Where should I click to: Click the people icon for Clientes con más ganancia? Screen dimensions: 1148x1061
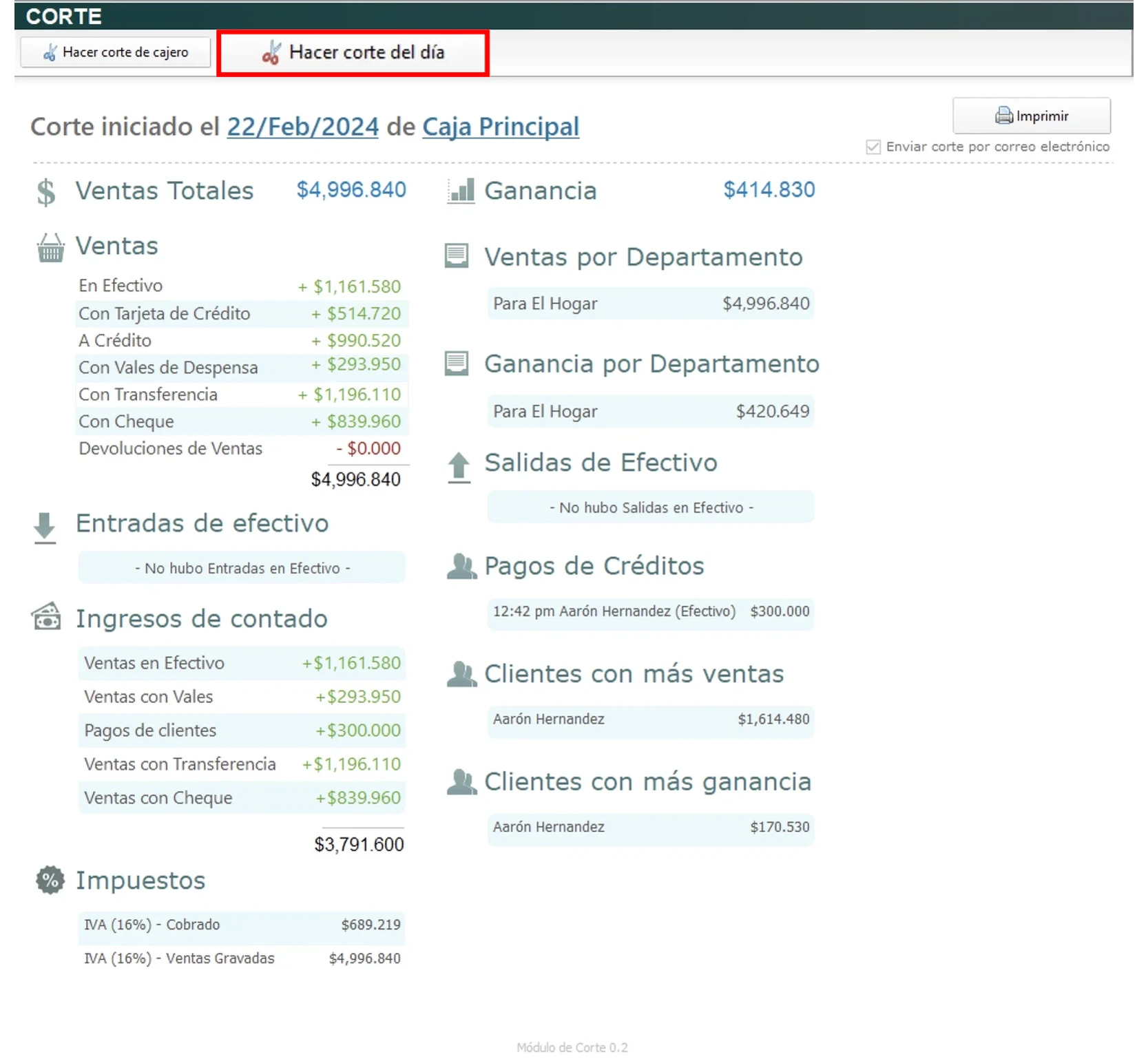click(x=461, y=782)
